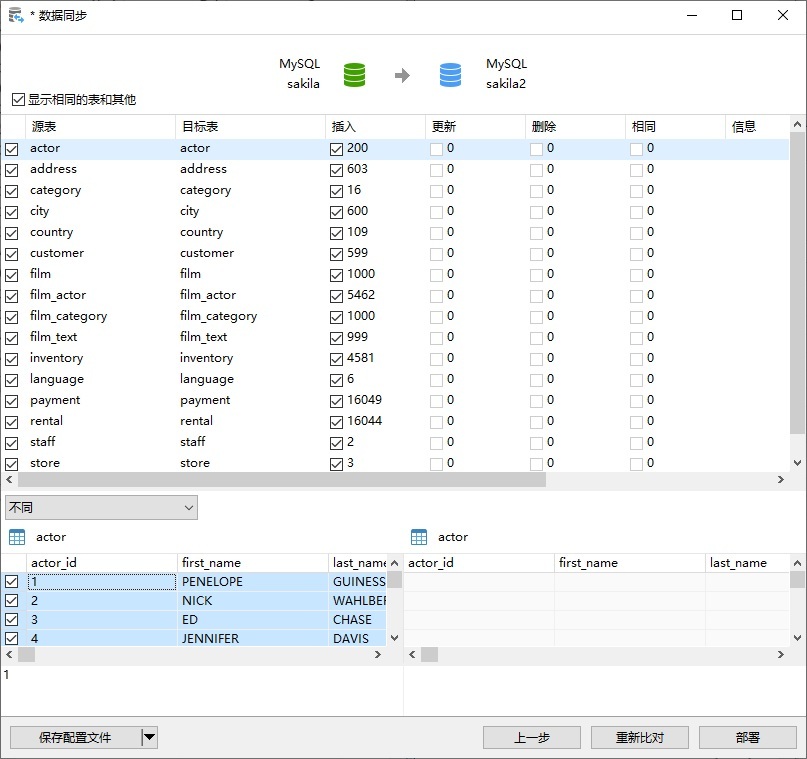807x759 pixels.
Task: Click the down arrow of the table list scrollbar
Action: (797, 463)
